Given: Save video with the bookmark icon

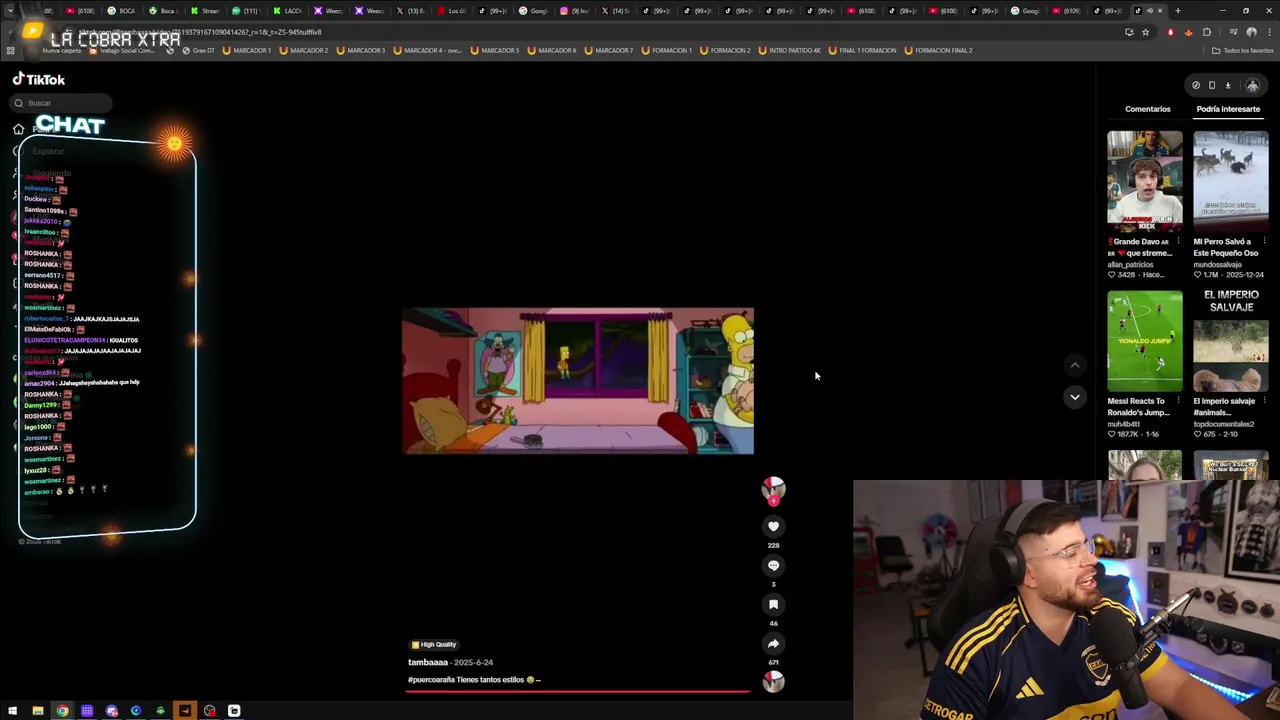Looking at the screenshot, I should (x=773, y=604).
